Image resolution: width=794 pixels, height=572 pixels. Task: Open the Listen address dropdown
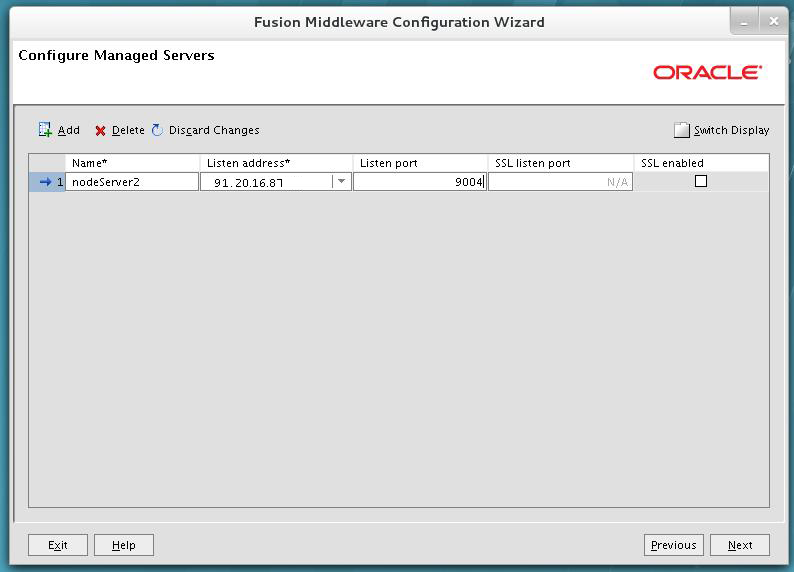(x=341, y=181)
